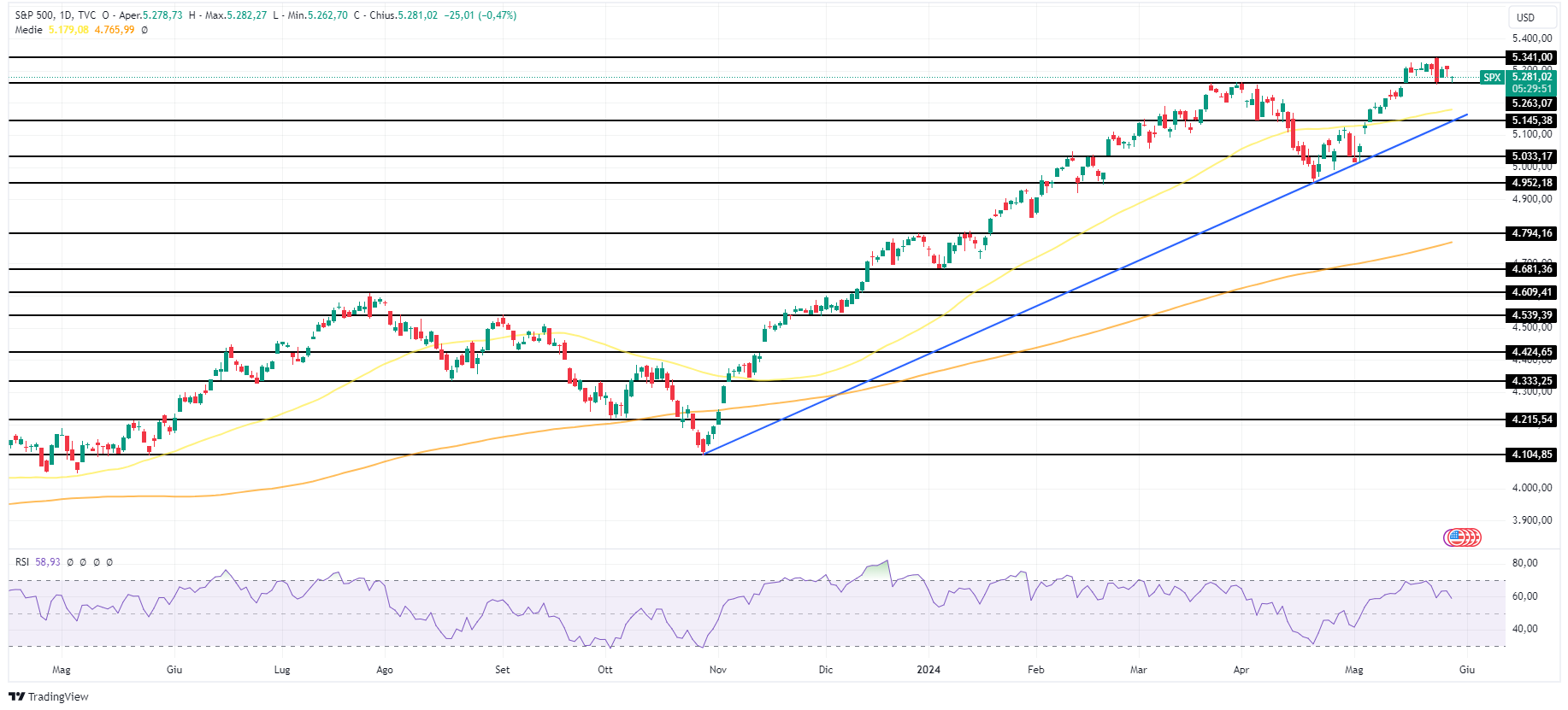1568x710 pixels.
Task: Select the 4.333,25 horizontal level label
Action: [x=1531, y=381]
